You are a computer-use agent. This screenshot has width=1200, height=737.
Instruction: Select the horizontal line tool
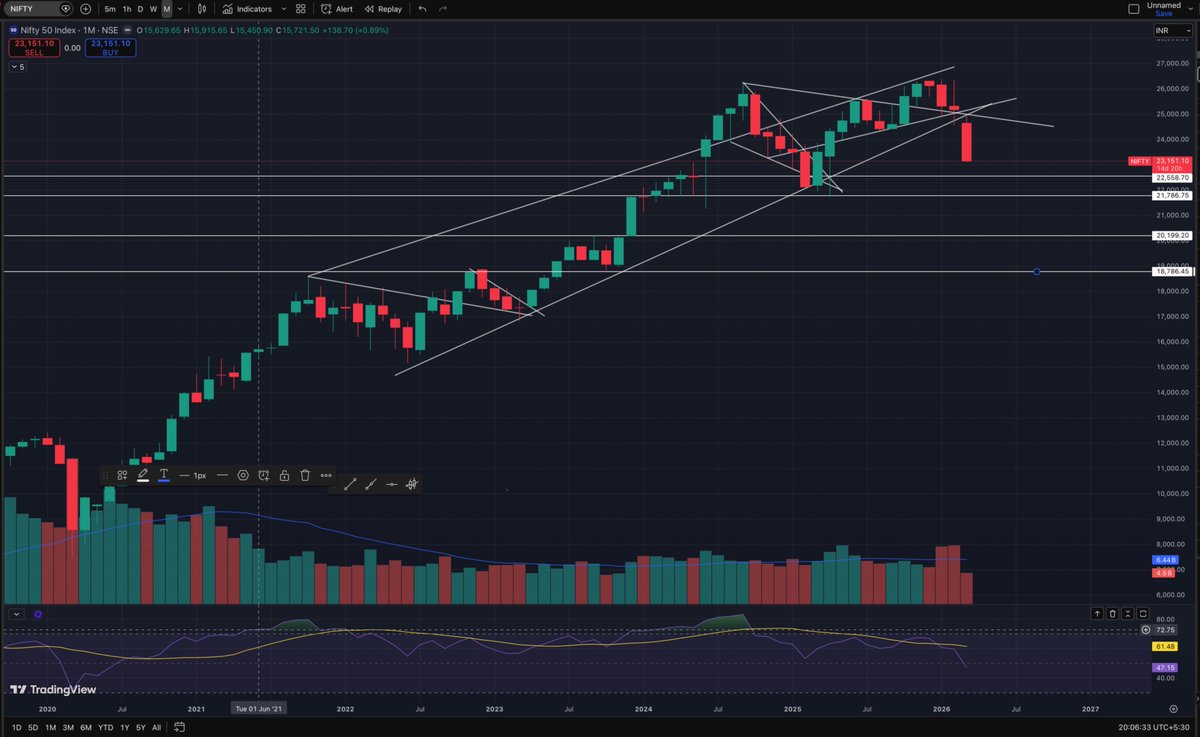(391, 484)
